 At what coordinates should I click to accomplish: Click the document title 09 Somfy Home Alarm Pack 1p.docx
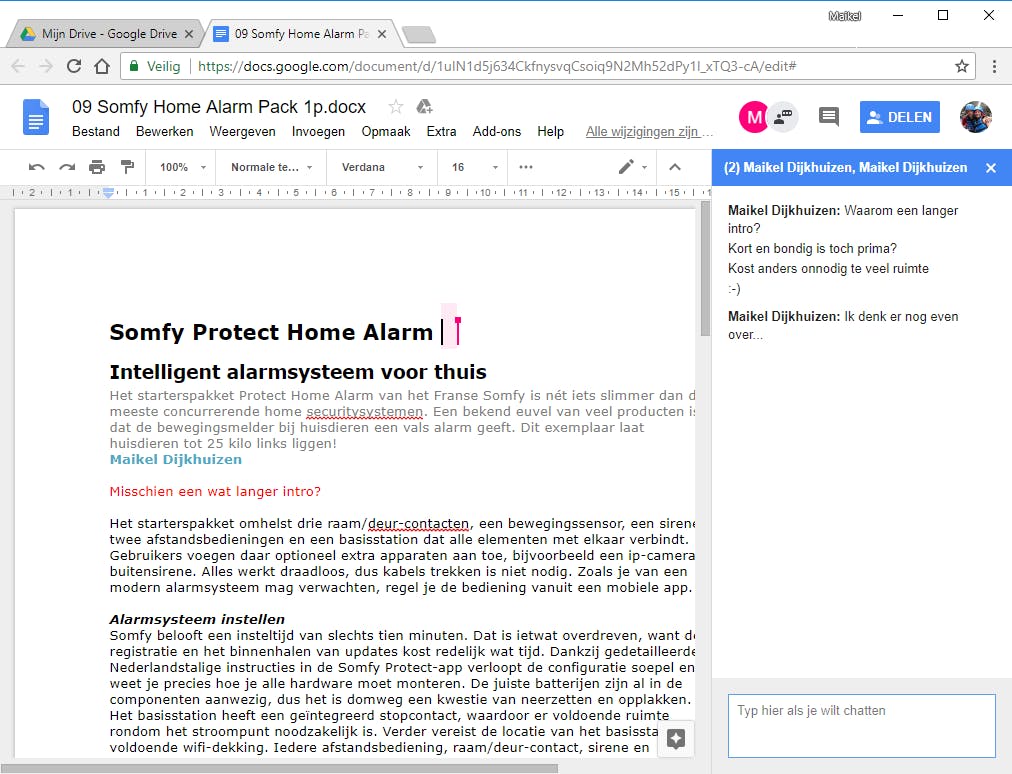[219, 107]
